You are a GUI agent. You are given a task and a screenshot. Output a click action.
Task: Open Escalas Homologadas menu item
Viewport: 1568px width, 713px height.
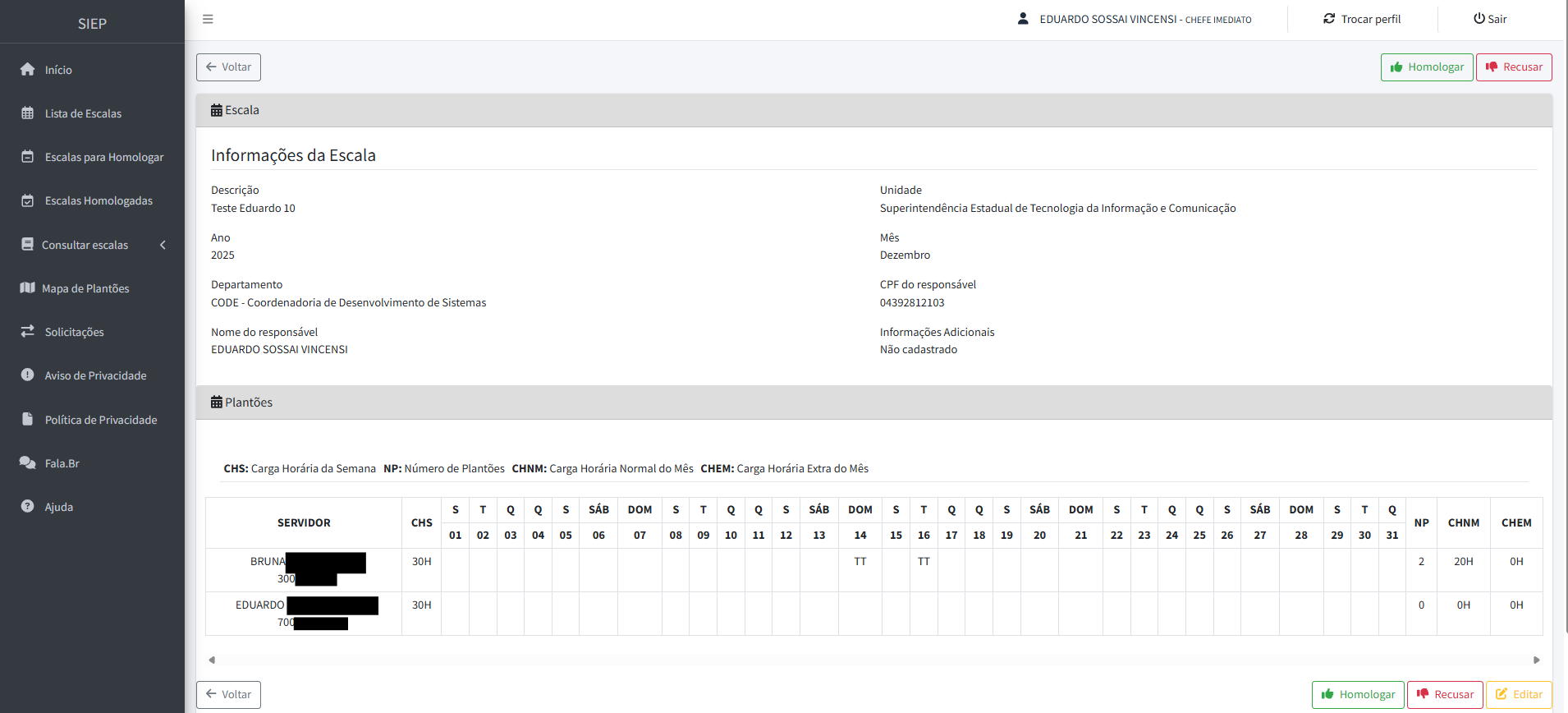[x=99, y=200]
